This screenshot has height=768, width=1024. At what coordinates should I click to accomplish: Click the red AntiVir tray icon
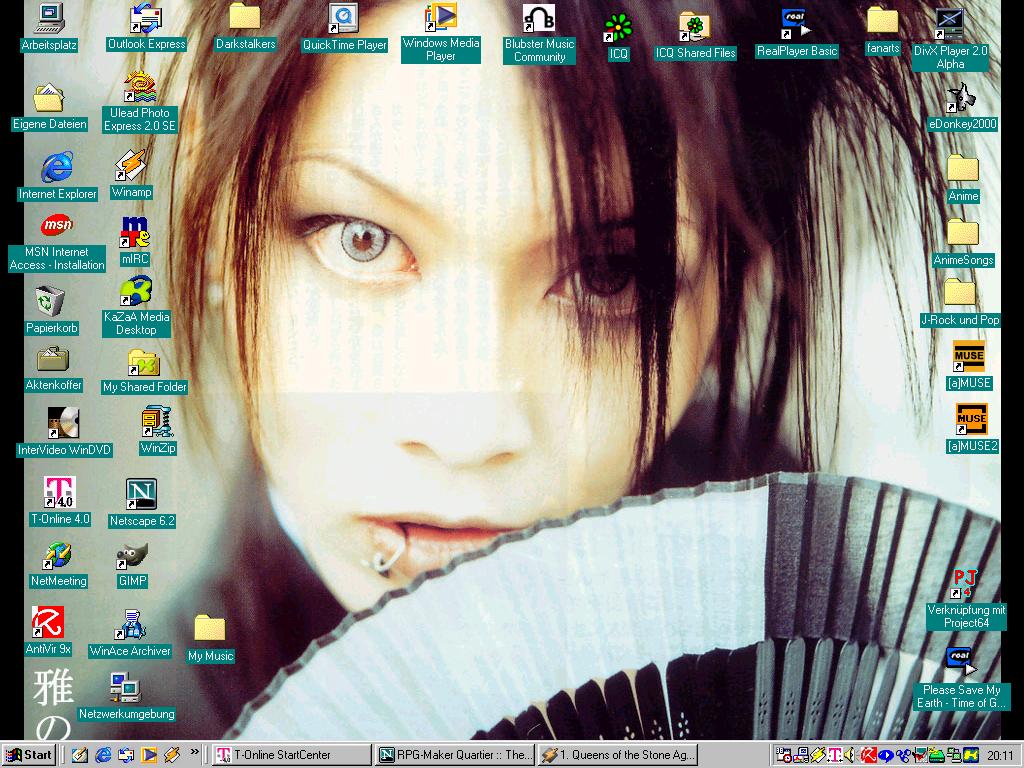(x=869, y=755)
